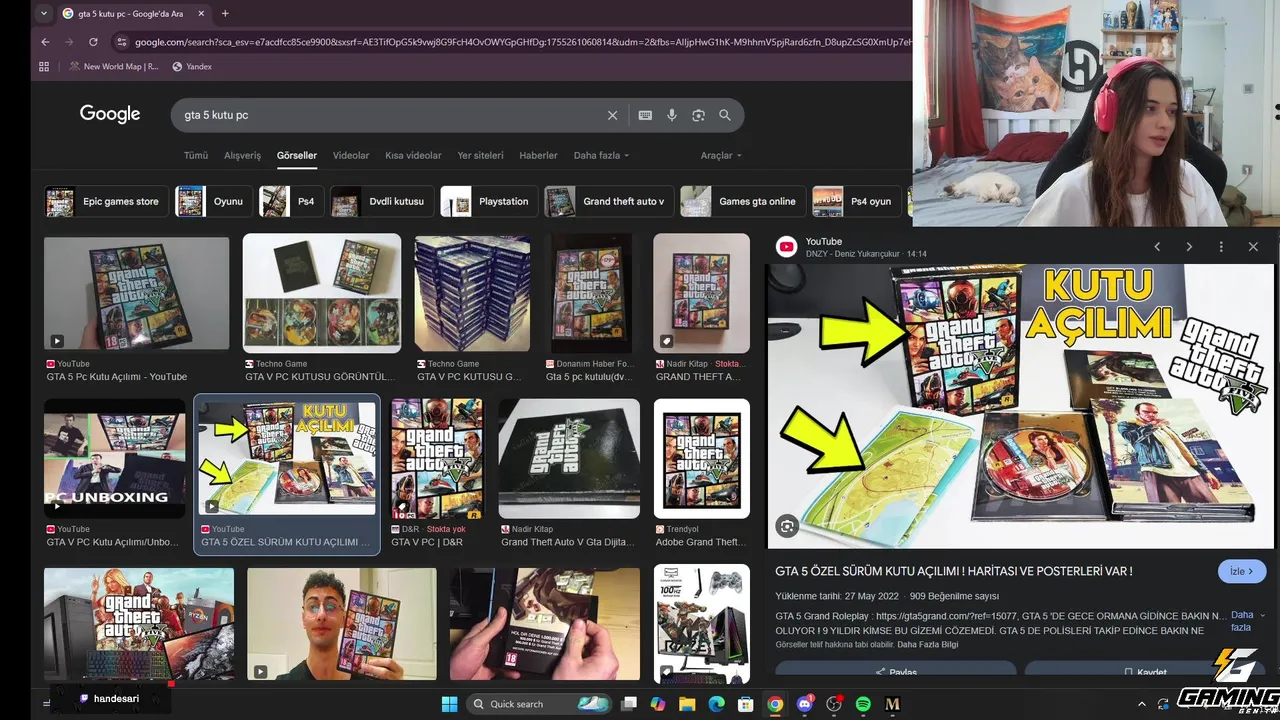Open a new Chrome tab
The height and width of the screenshot is (720, 1280).
225,14
